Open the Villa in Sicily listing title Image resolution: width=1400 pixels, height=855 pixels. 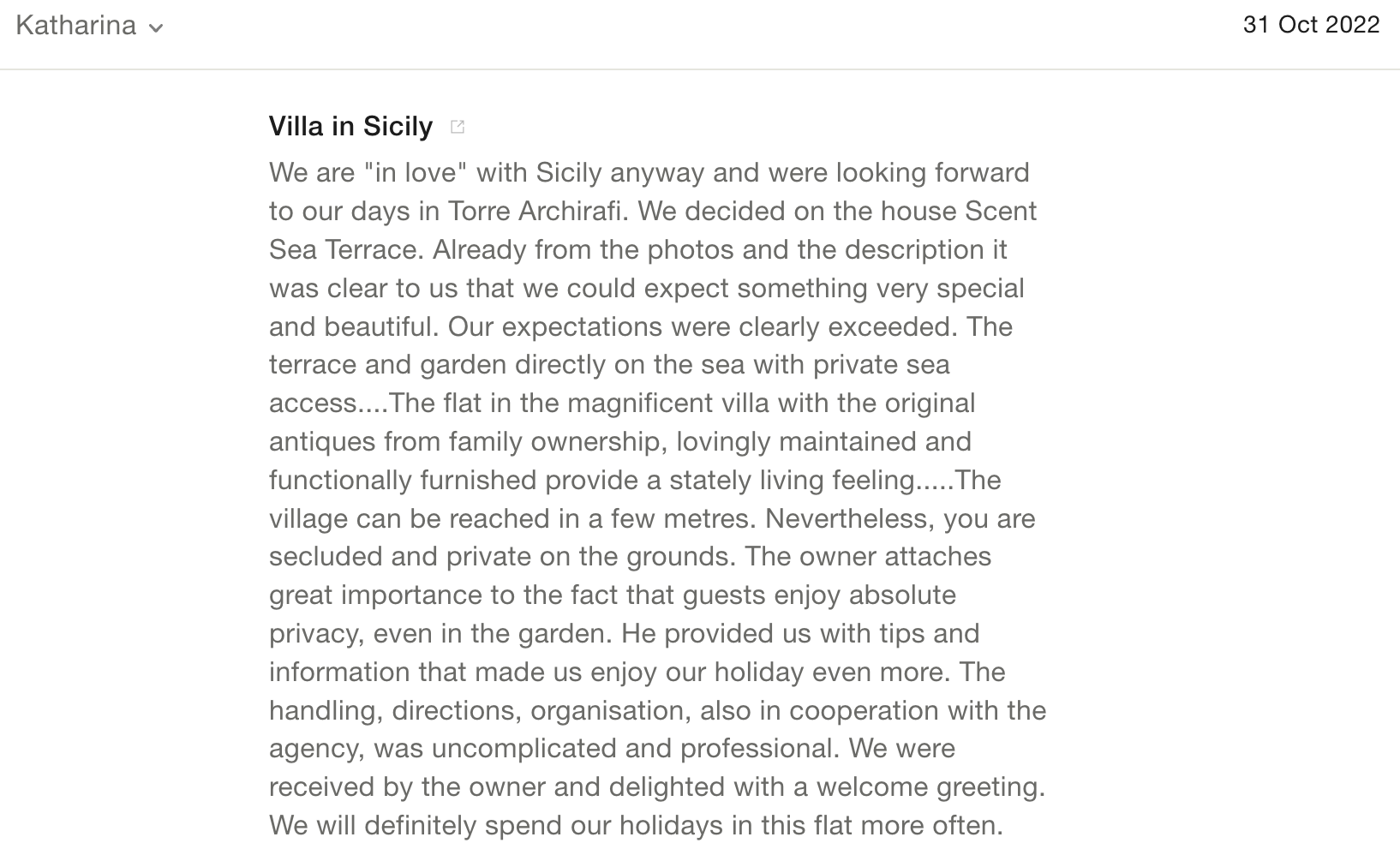(350, 127)
